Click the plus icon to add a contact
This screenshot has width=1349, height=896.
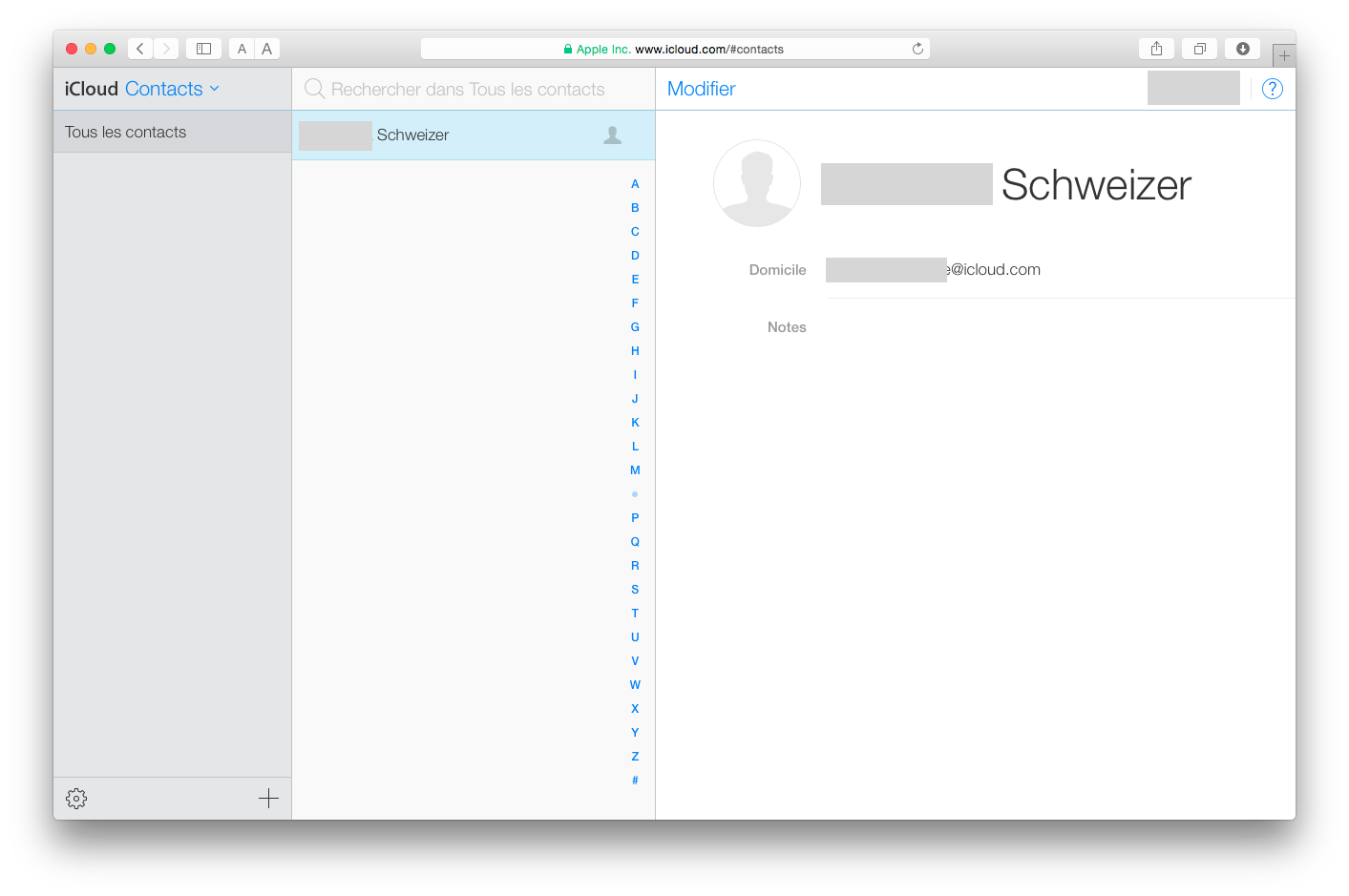tap(268, 799)
